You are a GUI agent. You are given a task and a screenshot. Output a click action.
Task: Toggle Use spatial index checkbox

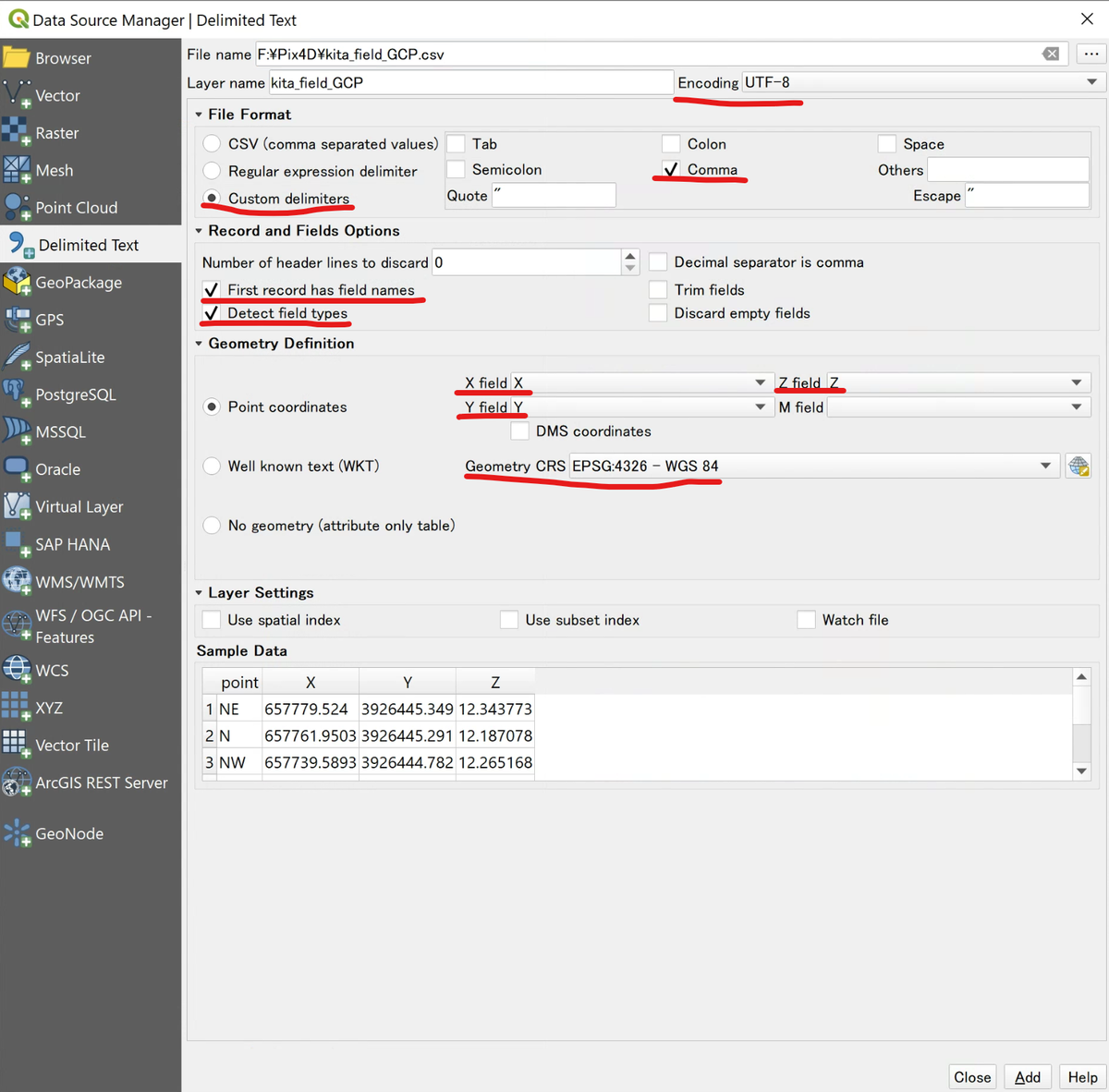[x=212, y=620]
